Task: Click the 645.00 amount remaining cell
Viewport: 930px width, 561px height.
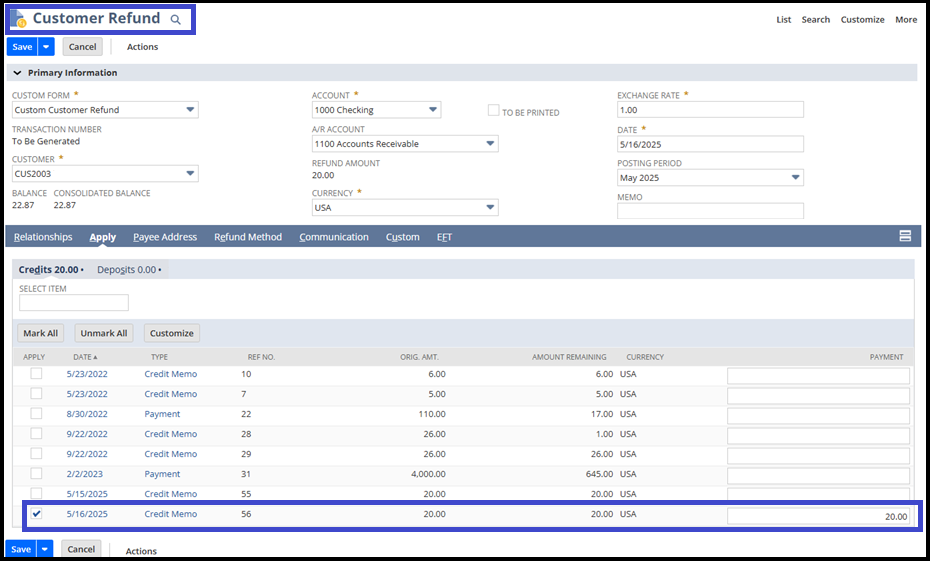Action: (599, 474)
